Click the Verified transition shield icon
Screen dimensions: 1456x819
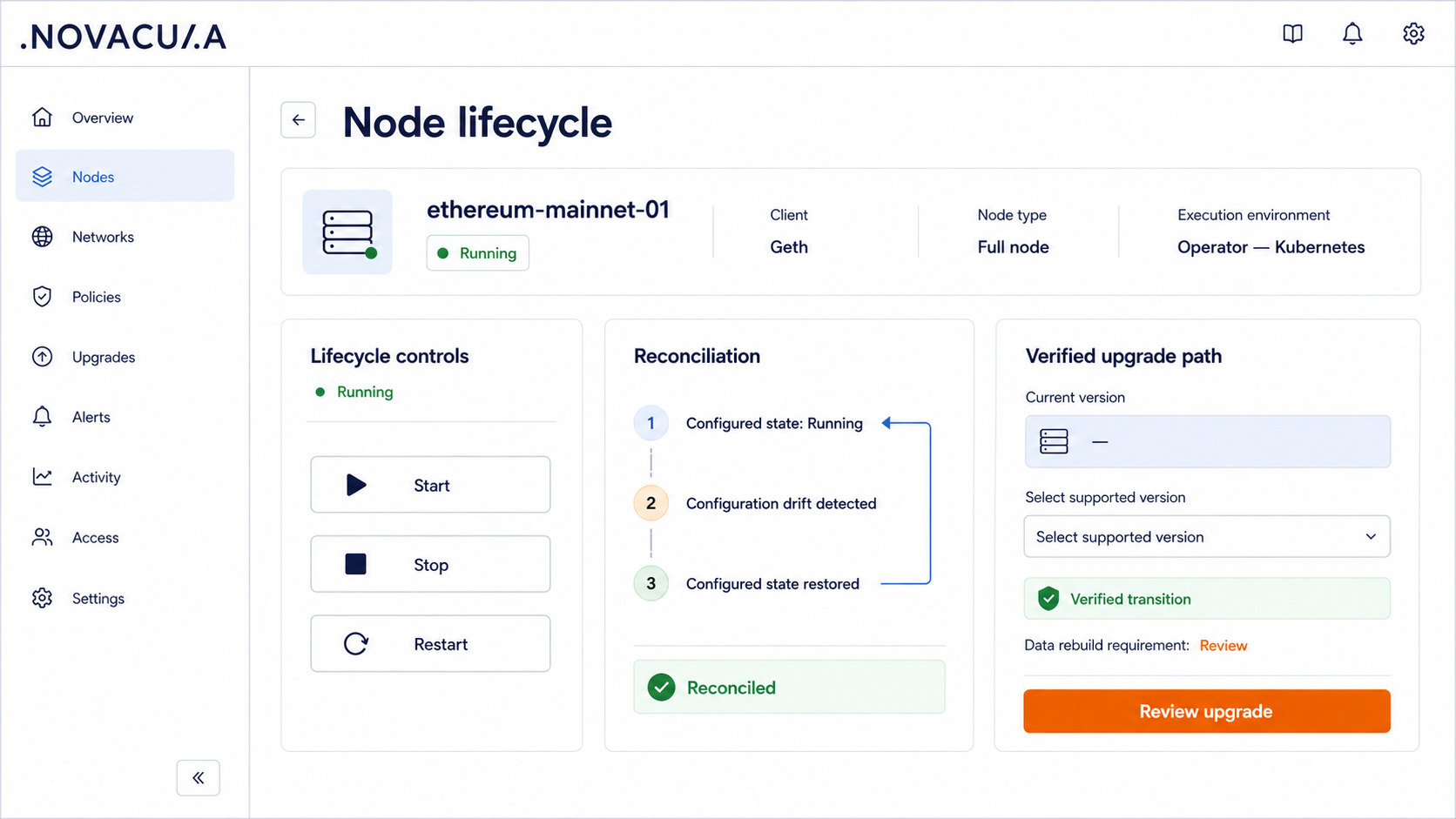point(1048,599)
